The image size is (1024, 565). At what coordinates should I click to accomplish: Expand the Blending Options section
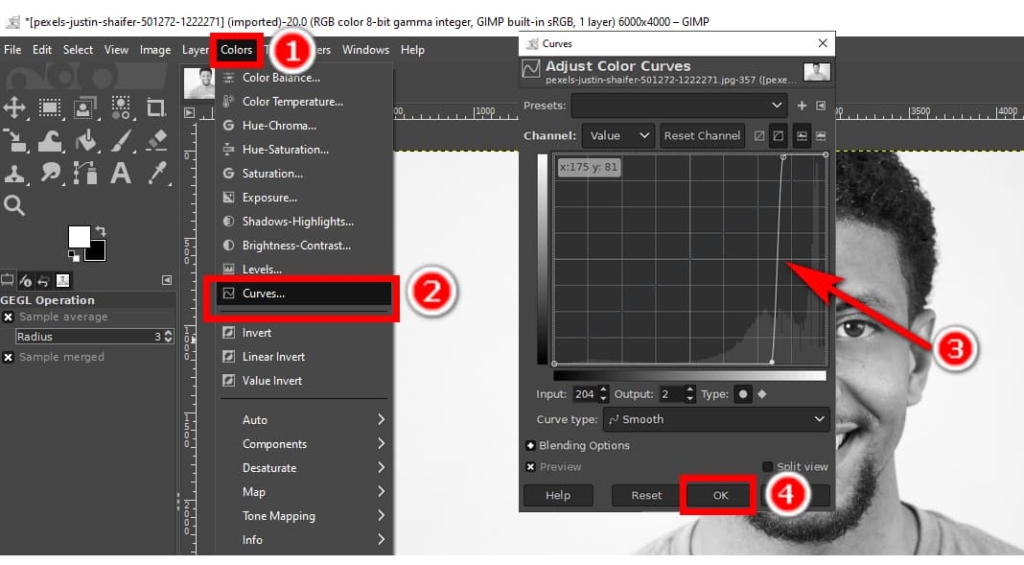click(530, 445)
